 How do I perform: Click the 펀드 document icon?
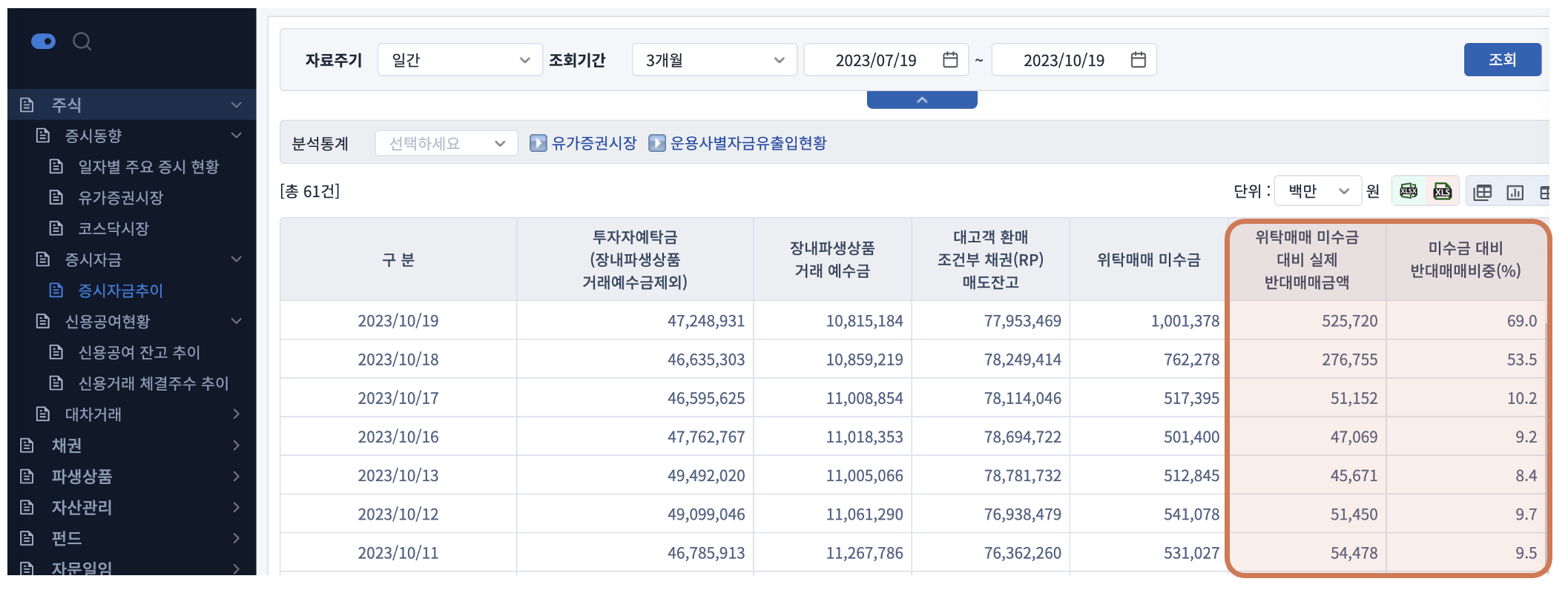[x=27, y=538]
